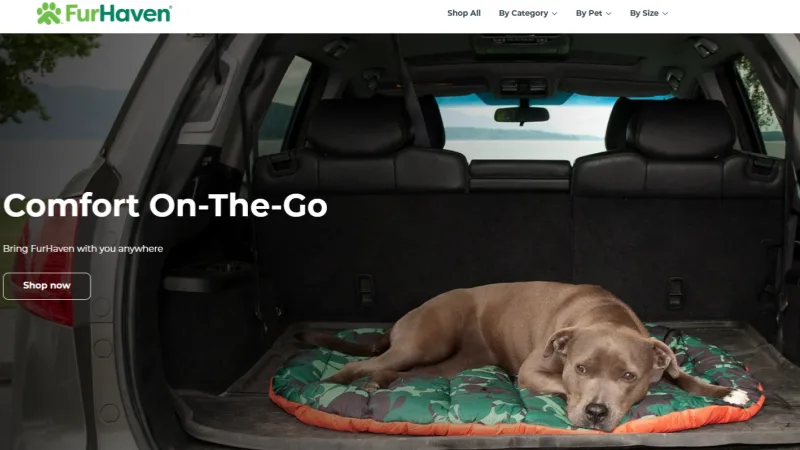Open the By Category menu label
This screenshot has width=800, height=450.
523,13
